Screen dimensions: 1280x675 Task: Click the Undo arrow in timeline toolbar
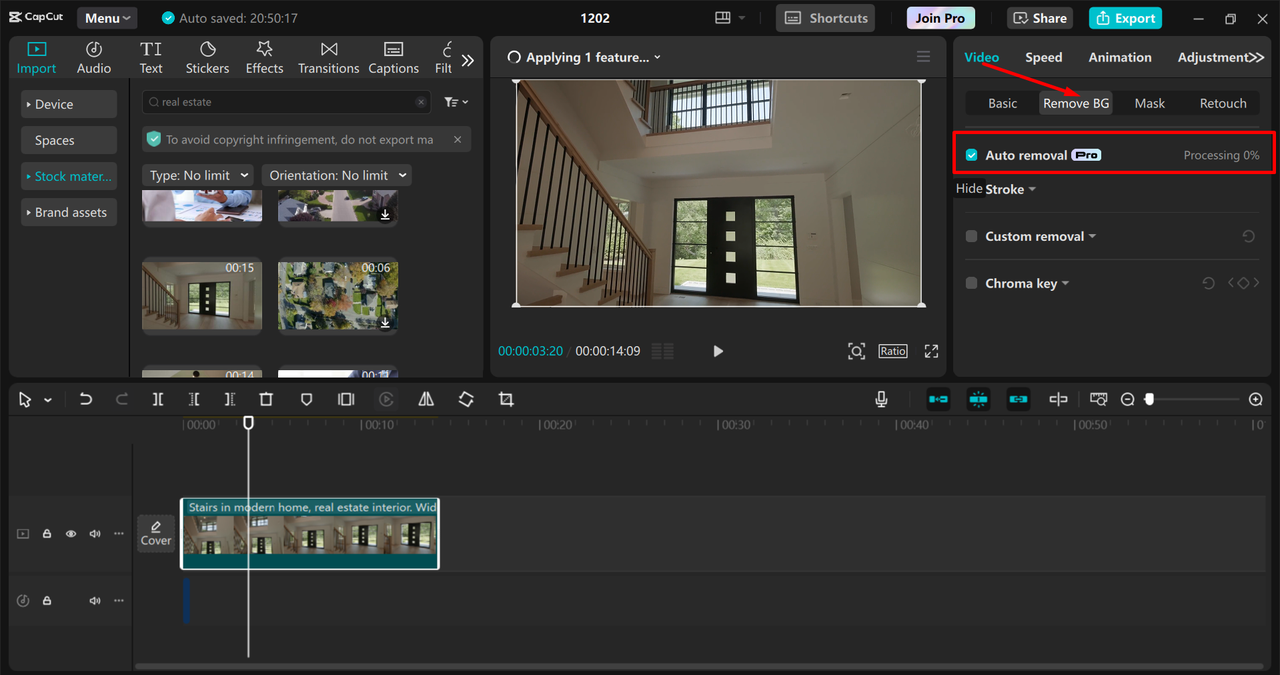click(86, 399)
